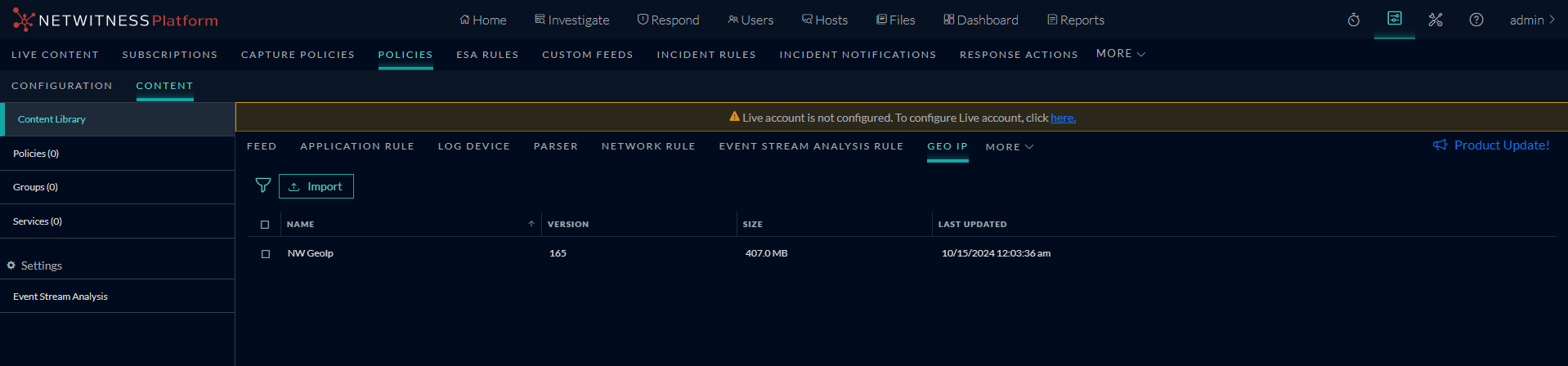Screen dimensions: 1568x366
Task: Open the Admin tools icon
Action: coord(1436,20)
